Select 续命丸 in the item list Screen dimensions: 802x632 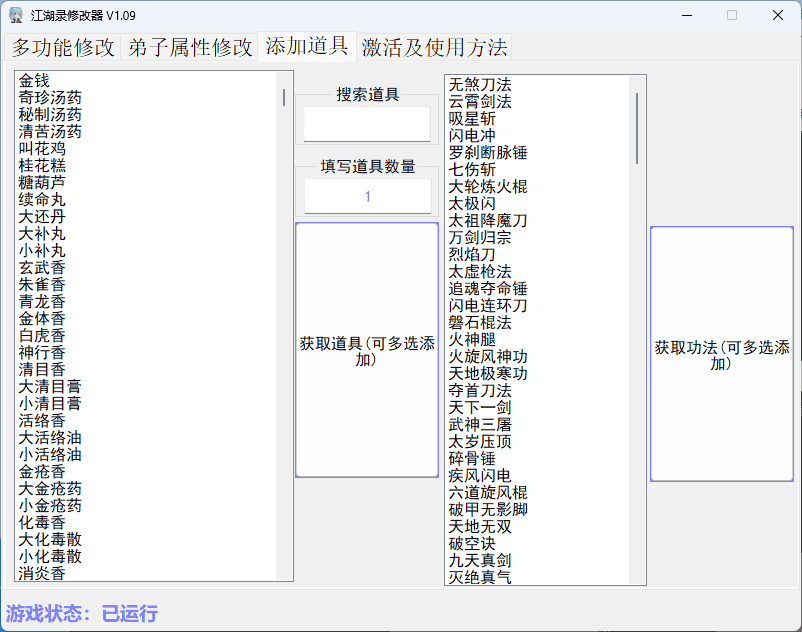[x=42, y=199]
